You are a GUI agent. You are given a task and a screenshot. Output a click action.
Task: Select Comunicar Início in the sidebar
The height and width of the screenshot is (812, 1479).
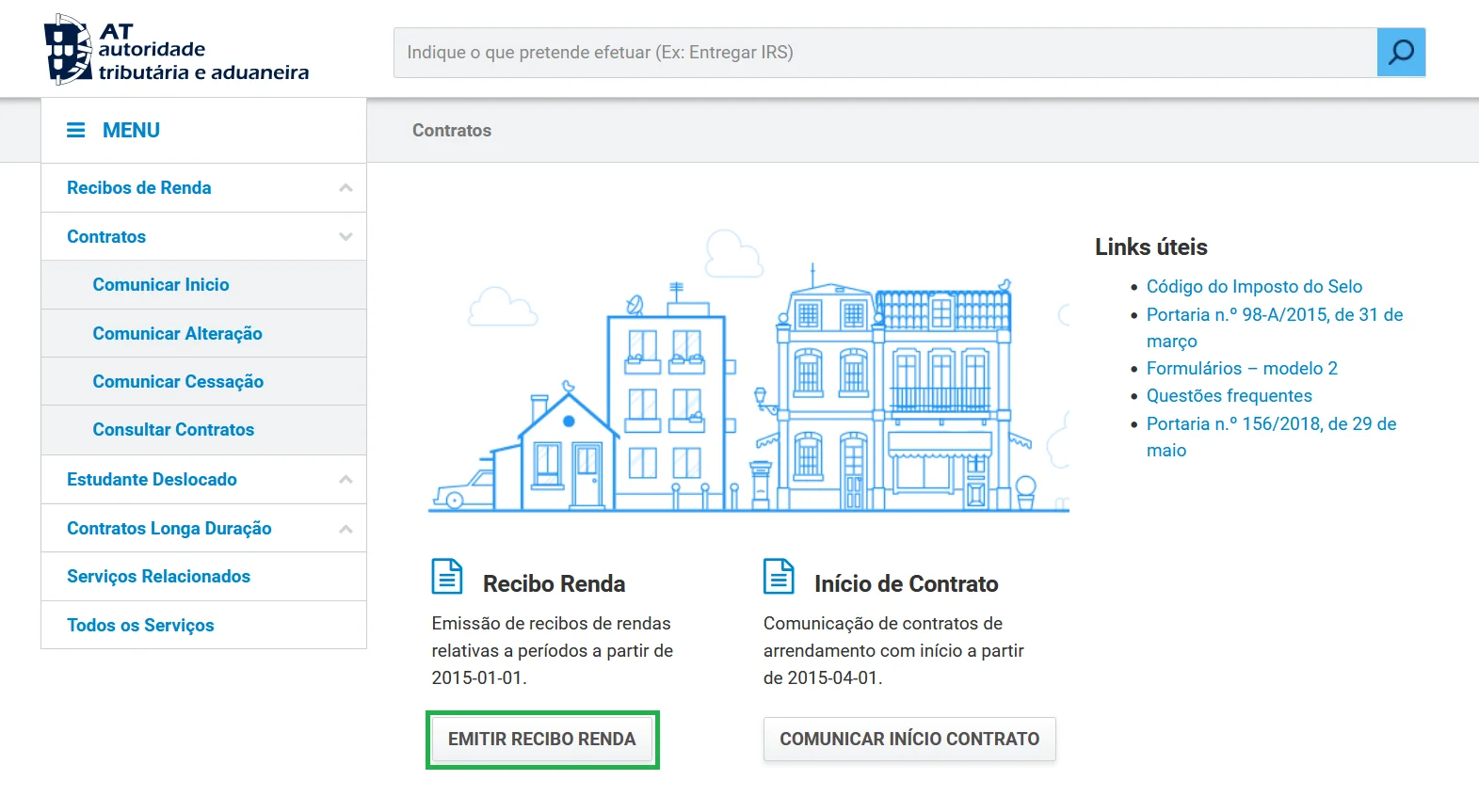click(161, 285)
